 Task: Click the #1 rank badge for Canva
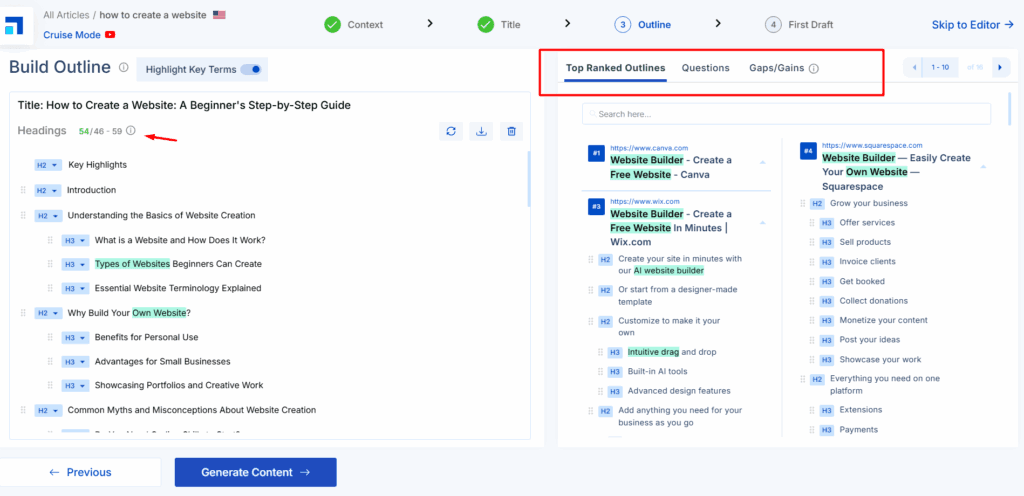point(596,154)
